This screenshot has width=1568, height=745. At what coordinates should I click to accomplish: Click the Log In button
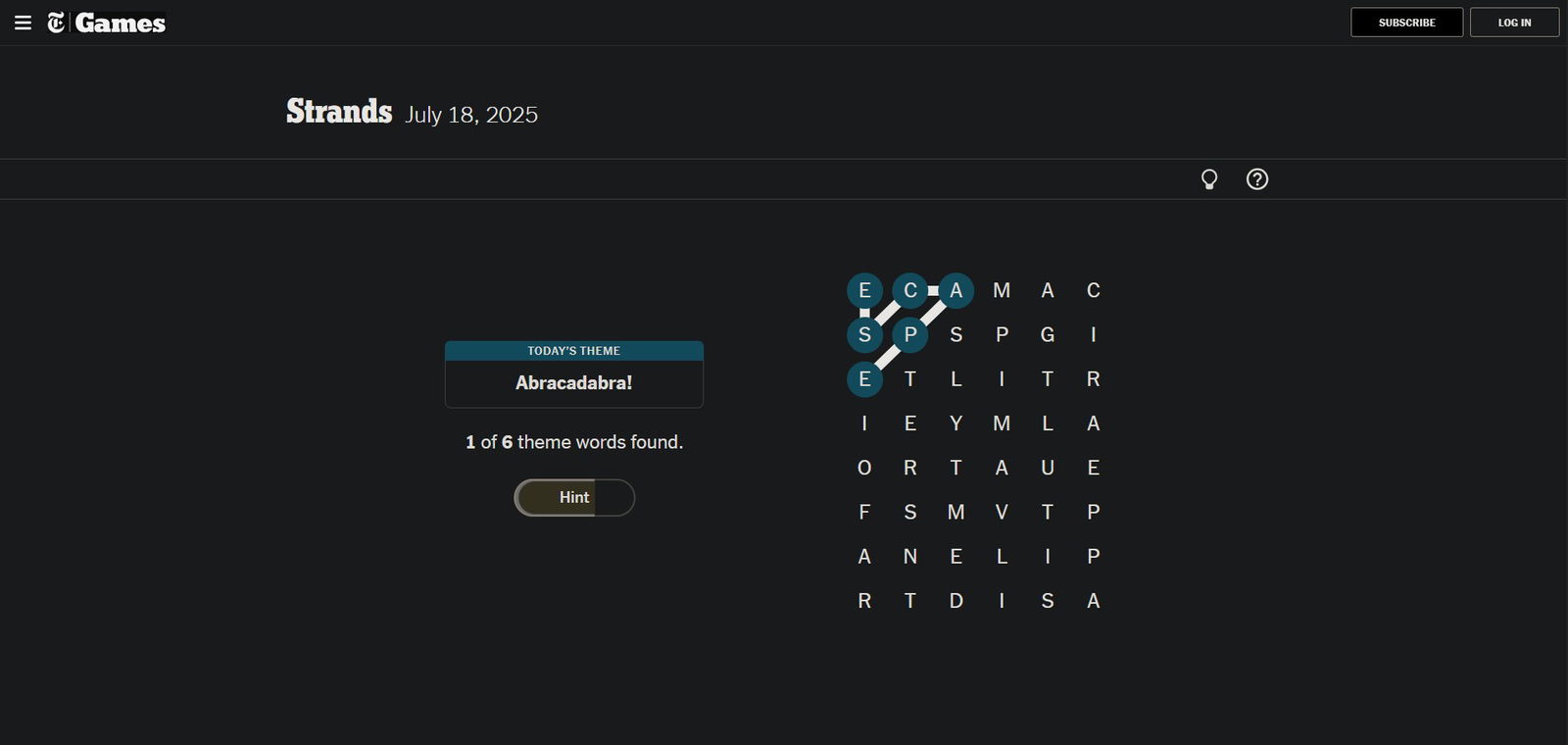1514,23
